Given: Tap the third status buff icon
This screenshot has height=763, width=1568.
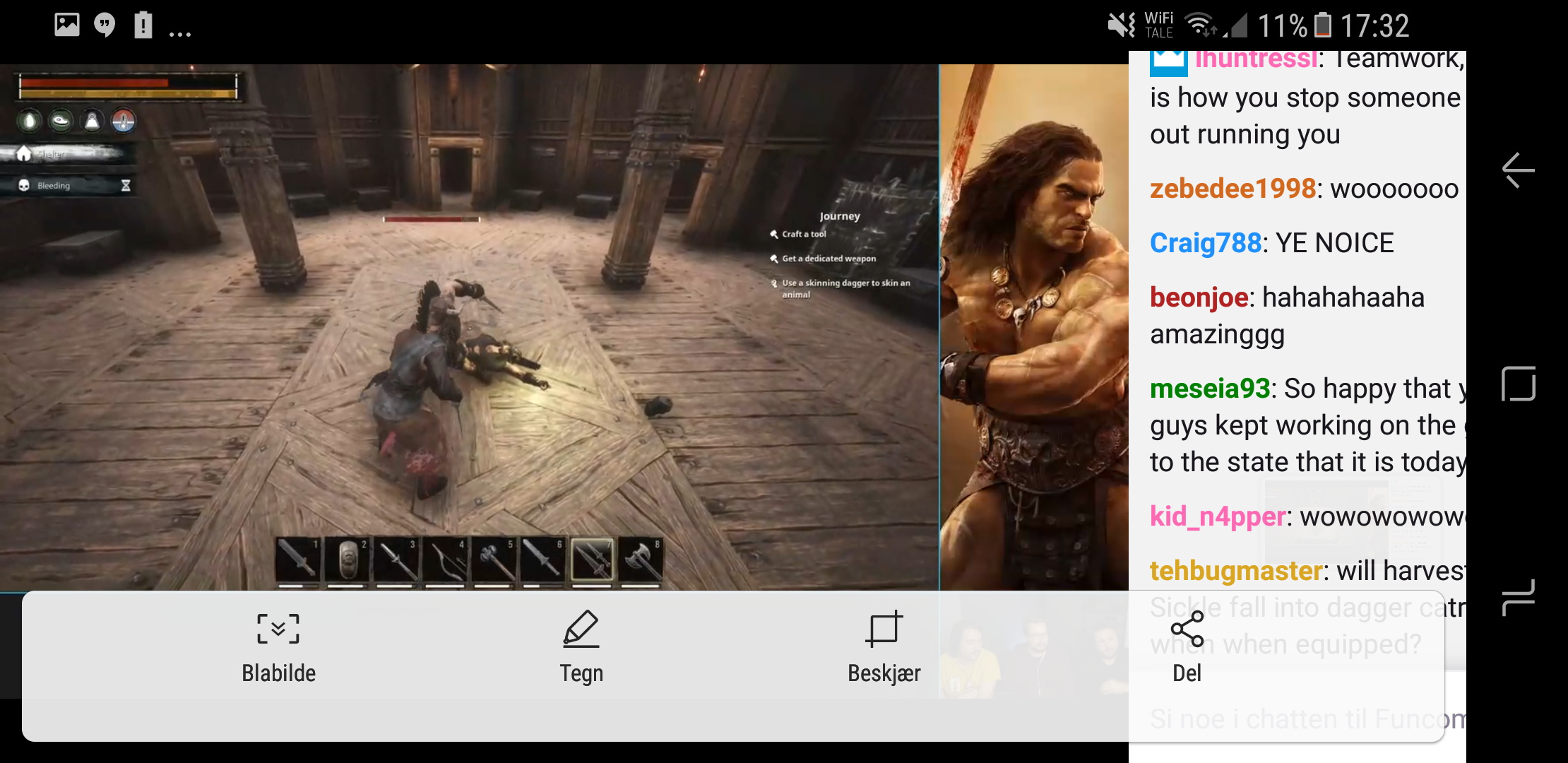Looking at the screenshot, I should (92, 122).
